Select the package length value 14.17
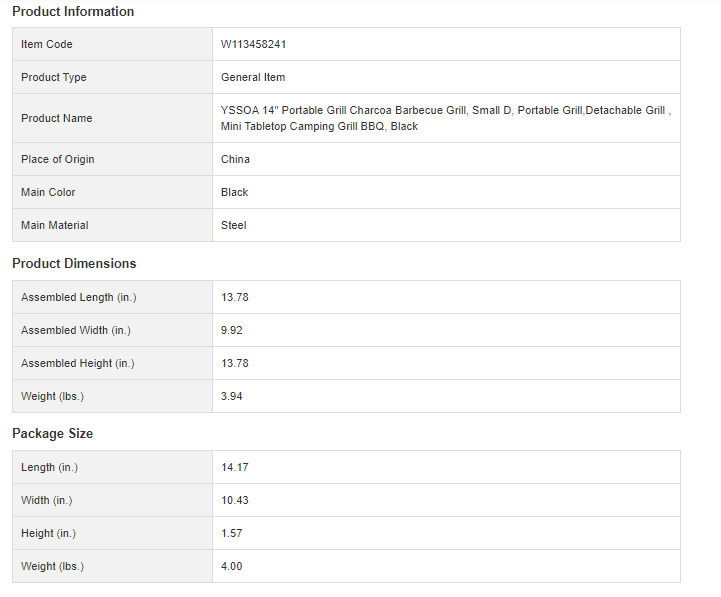Screen dimensions: 721x597 [x=235, y=467]
